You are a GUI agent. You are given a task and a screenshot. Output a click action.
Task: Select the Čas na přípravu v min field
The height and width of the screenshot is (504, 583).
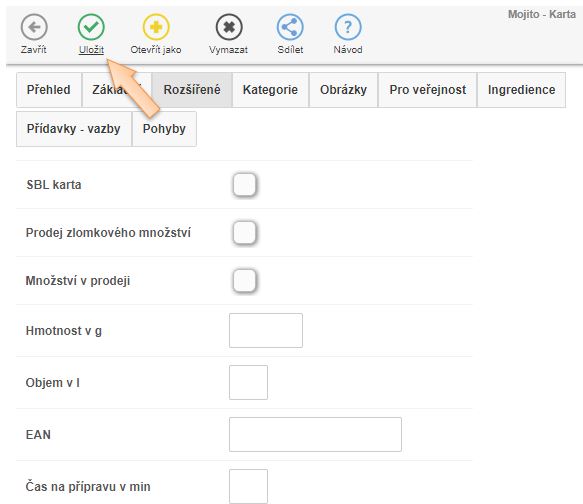coord(248,487)
